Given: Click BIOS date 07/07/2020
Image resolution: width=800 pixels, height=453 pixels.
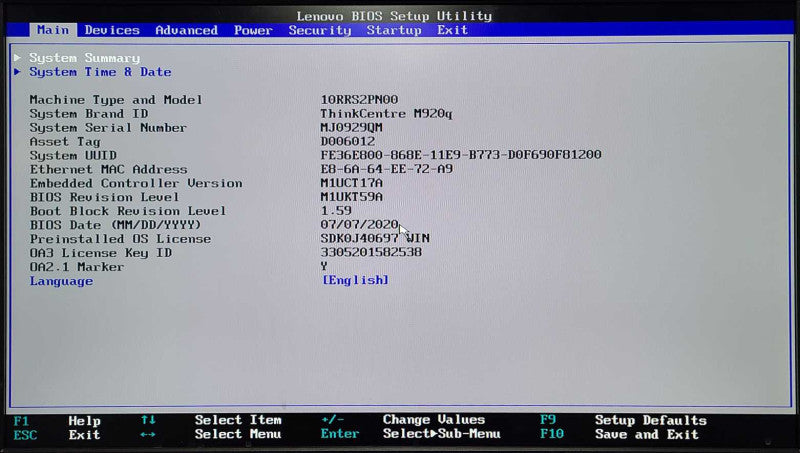Looking at the screenshot, I should pyautogui.click(x=359, y=224).
